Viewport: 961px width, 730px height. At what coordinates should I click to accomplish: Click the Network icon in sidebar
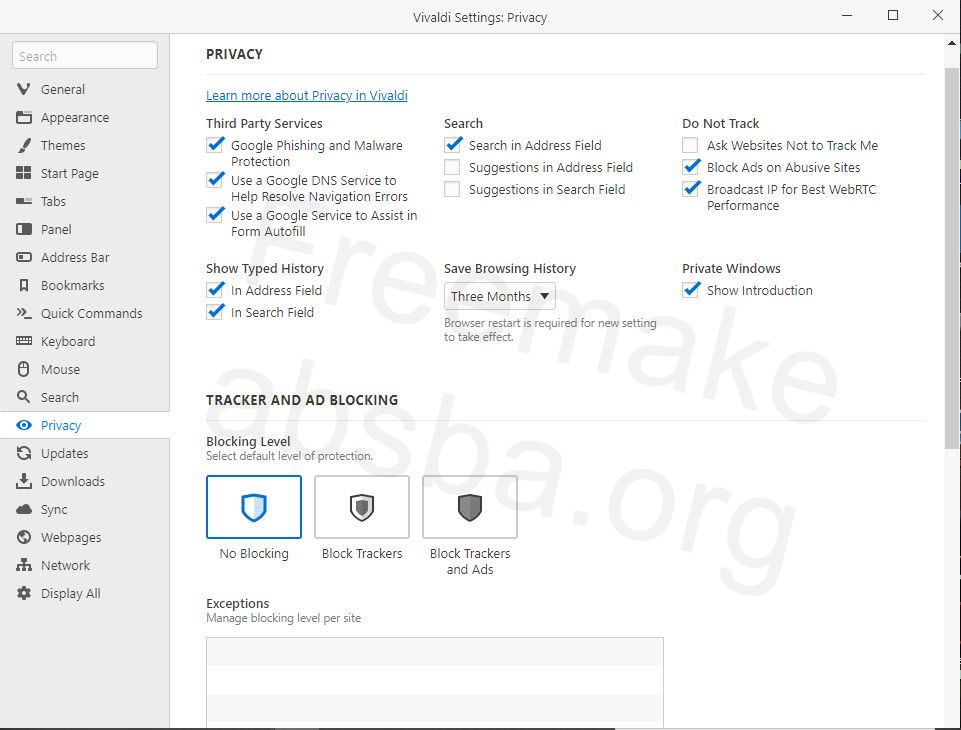coord(23,565)
